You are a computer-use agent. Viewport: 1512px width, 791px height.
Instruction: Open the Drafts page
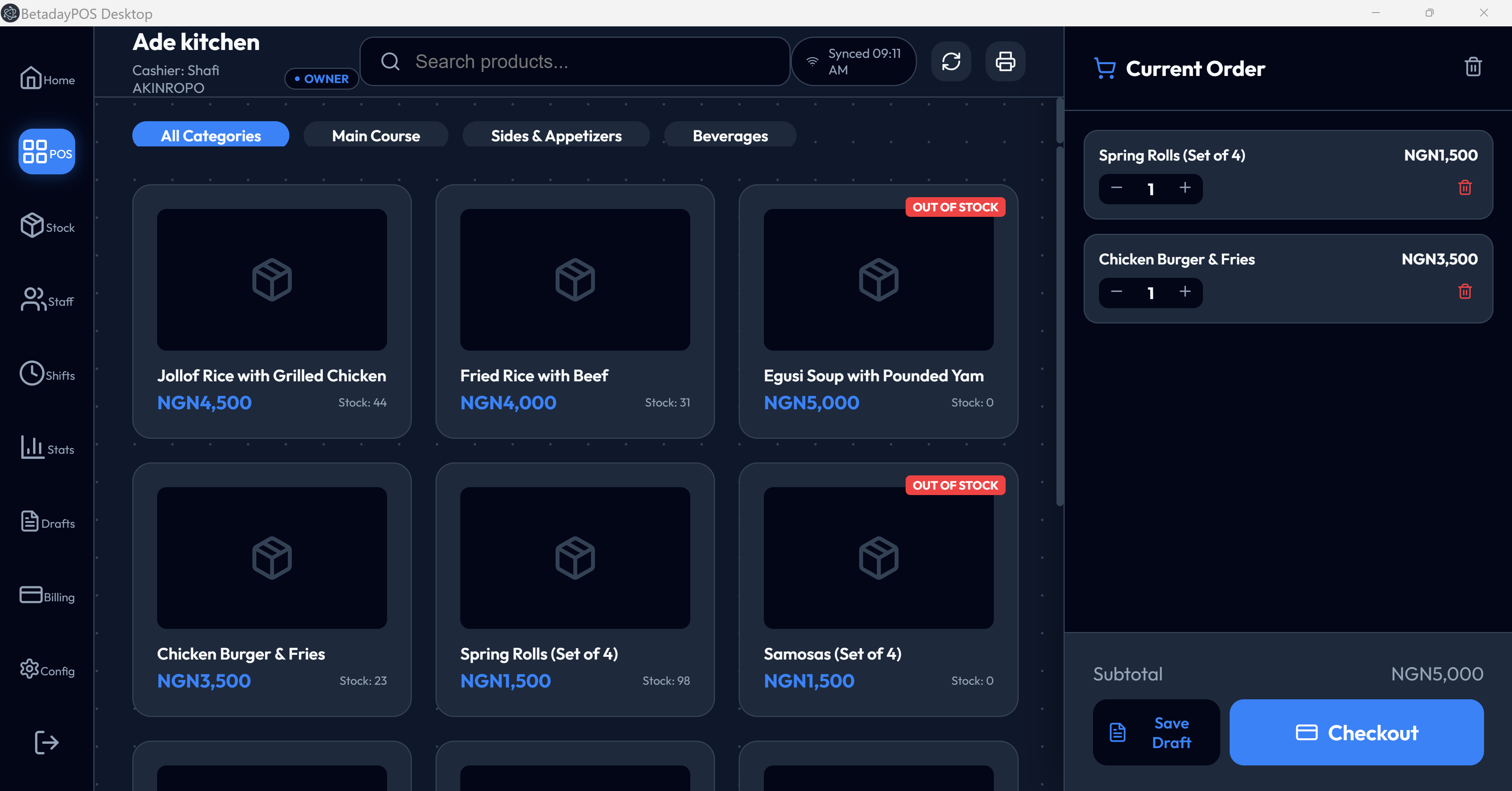47,522
